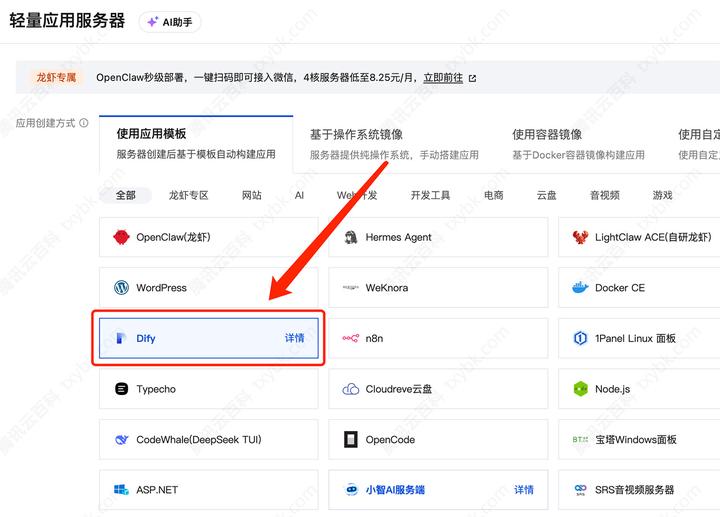The width and height of the screenshot is (720, 517).
Task: Click the n8n template name
Action: [374, 338]
